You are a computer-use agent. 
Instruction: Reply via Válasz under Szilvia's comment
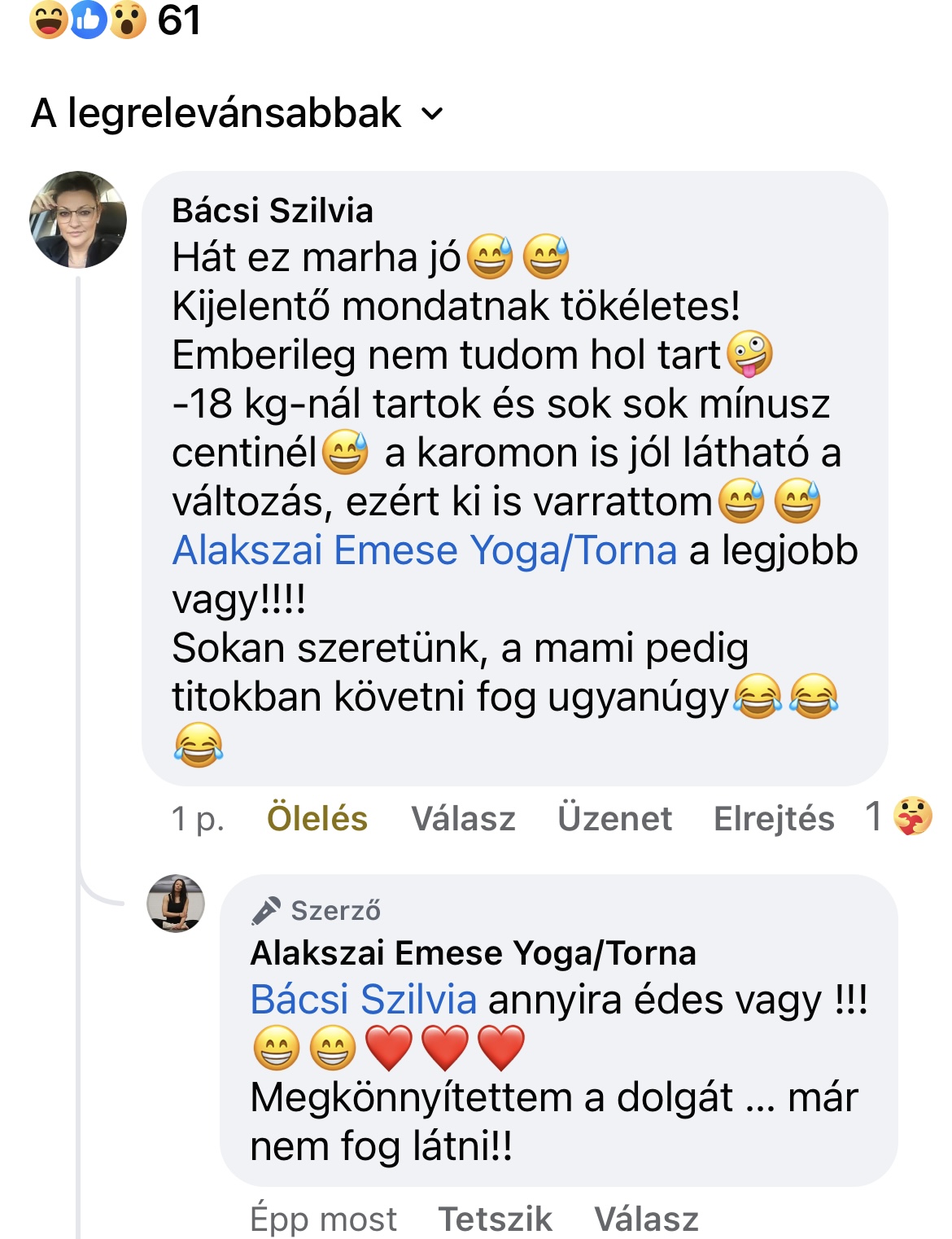click(463, 818)
